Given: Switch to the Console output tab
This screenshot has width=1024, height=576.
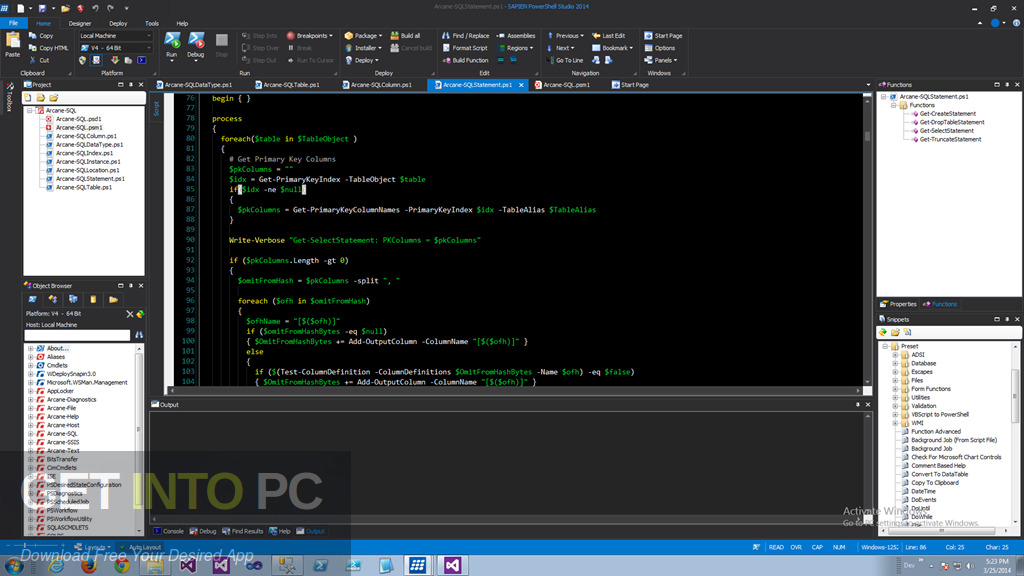Looking at the screenshot, I should point(168,531).
